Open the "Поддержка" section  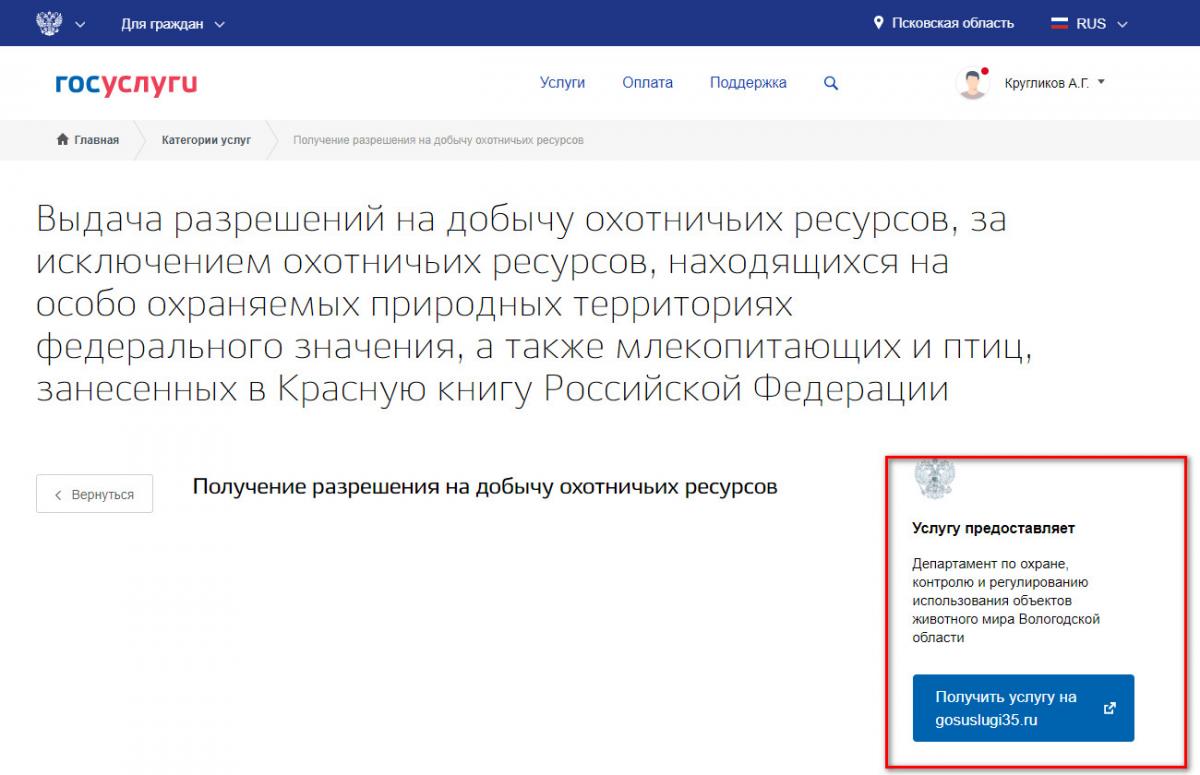[748, 83]
